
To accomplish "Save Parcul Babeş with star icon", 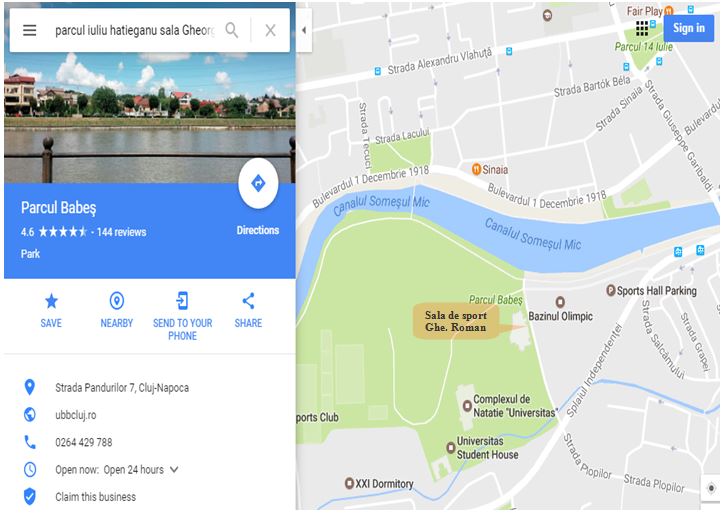I will tap(51, 301).
